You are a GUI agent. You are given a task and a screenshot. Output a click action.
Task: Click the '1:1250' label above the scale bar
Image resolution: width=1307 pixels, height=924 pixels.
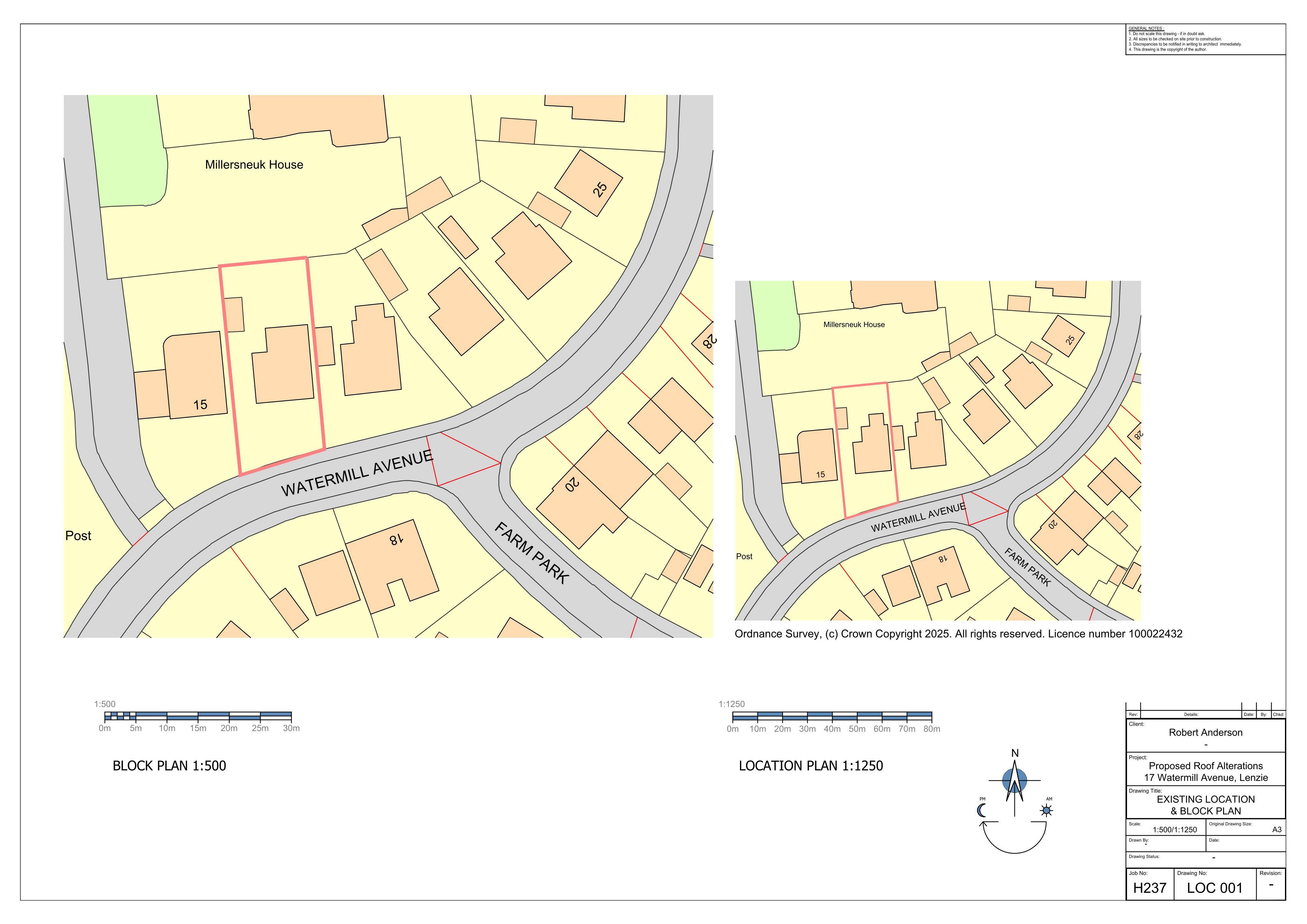tap(731, 704)
